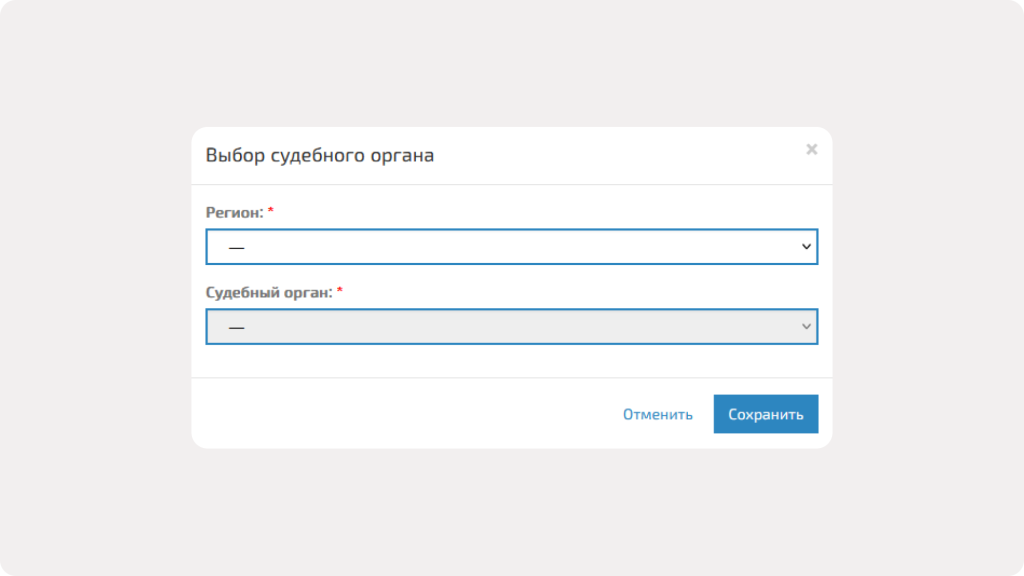Viewport: 1024px width, 576px height.
Task: Click the chevron arrow in Регион field
Action: click(806, 247)
